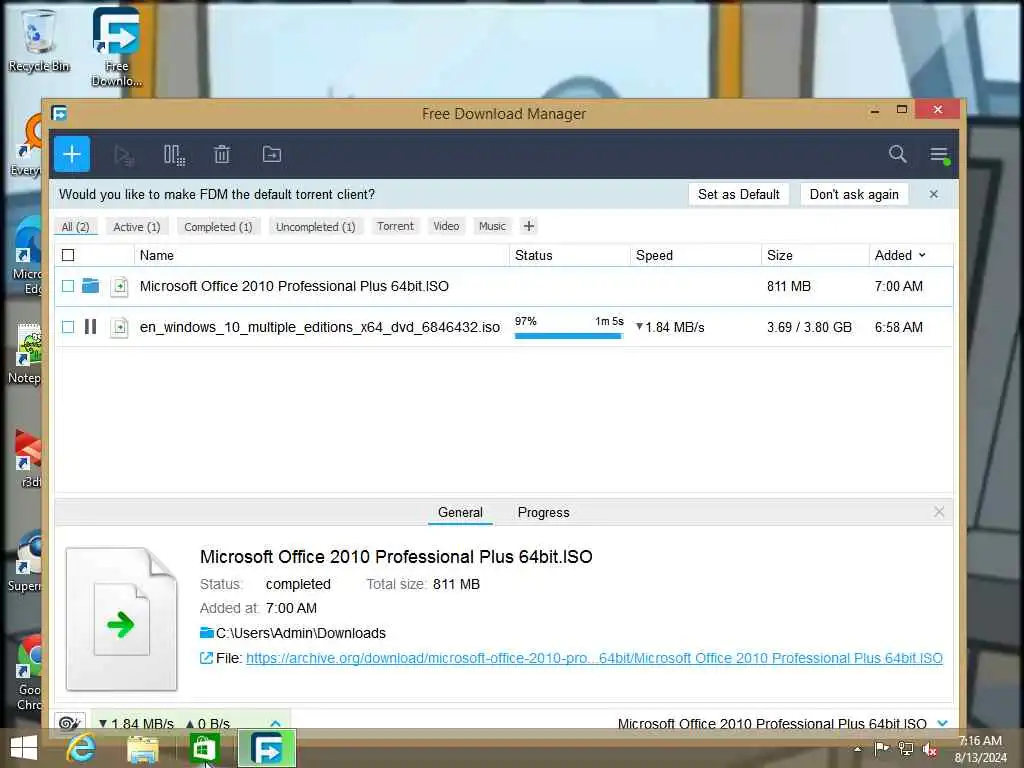Delete selected downloads with the trash icon

click(x=222, y=155)
